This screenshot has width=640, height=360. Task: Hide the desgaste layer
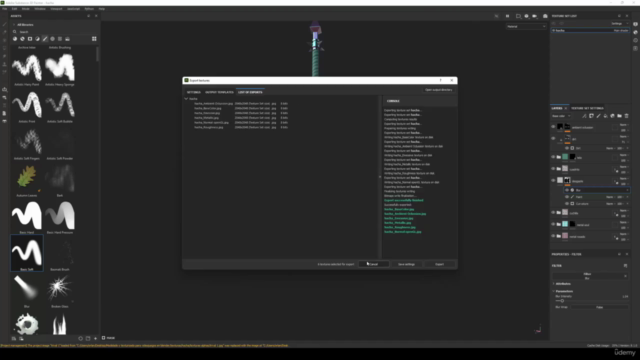(x=553, y=180)
